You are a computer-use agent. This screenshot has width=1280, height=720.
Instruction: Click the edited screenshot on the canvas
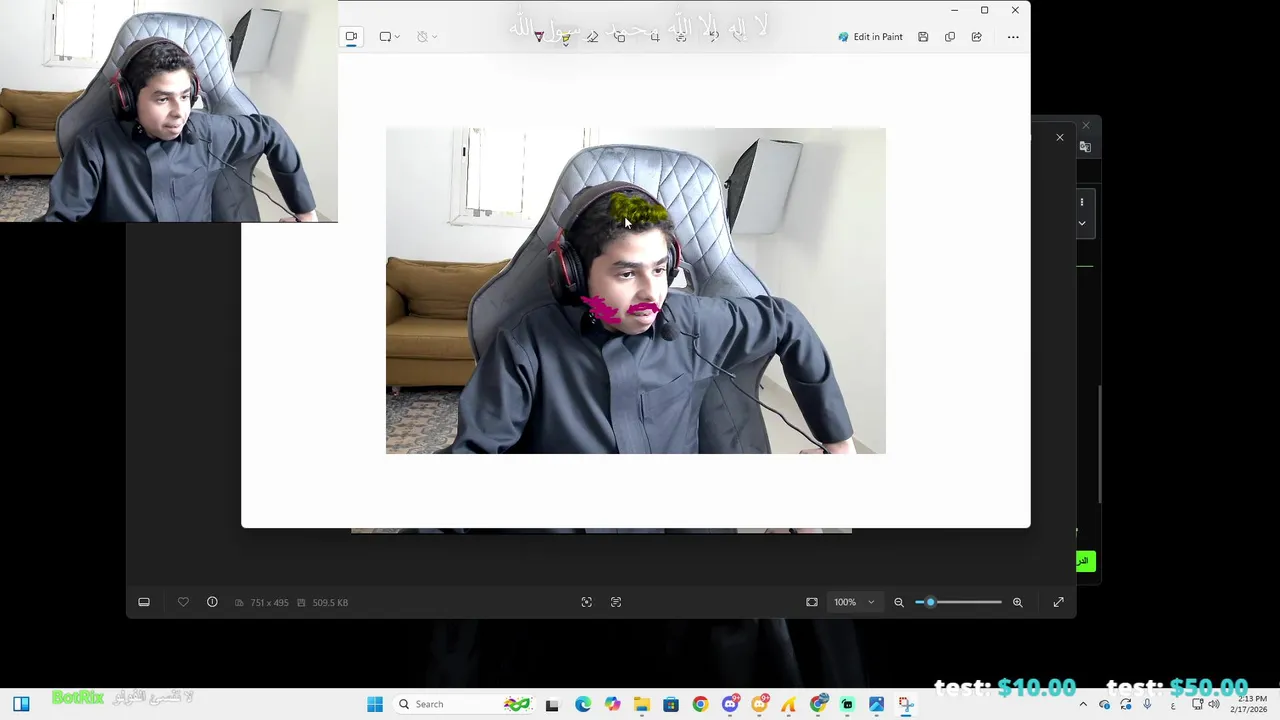pos(635,290)
